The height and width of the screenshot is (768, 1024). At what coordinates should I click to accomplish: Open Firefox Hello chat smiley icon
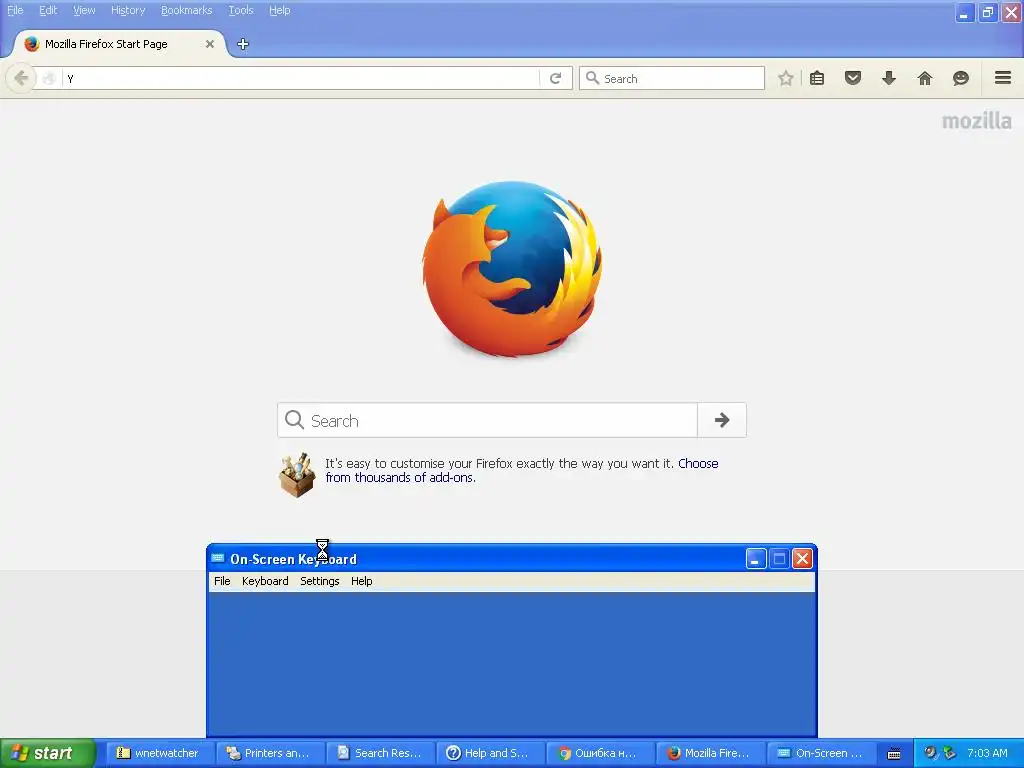961,78
